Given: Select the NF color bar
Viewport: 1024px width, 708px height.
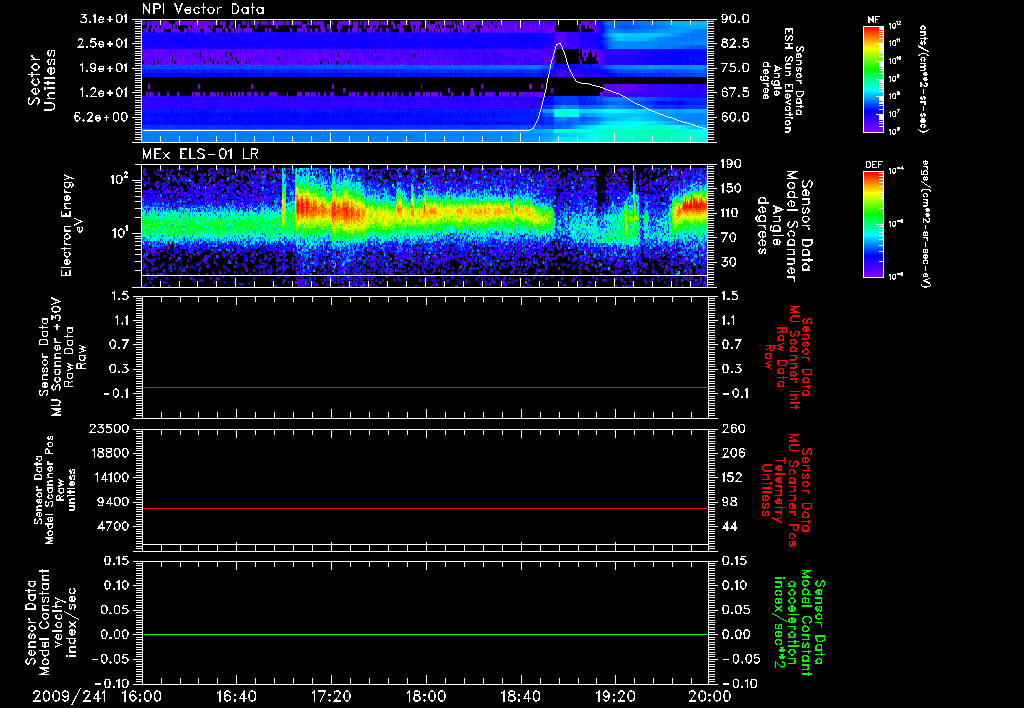Looking at the screenshot, I should click(874, 79).
